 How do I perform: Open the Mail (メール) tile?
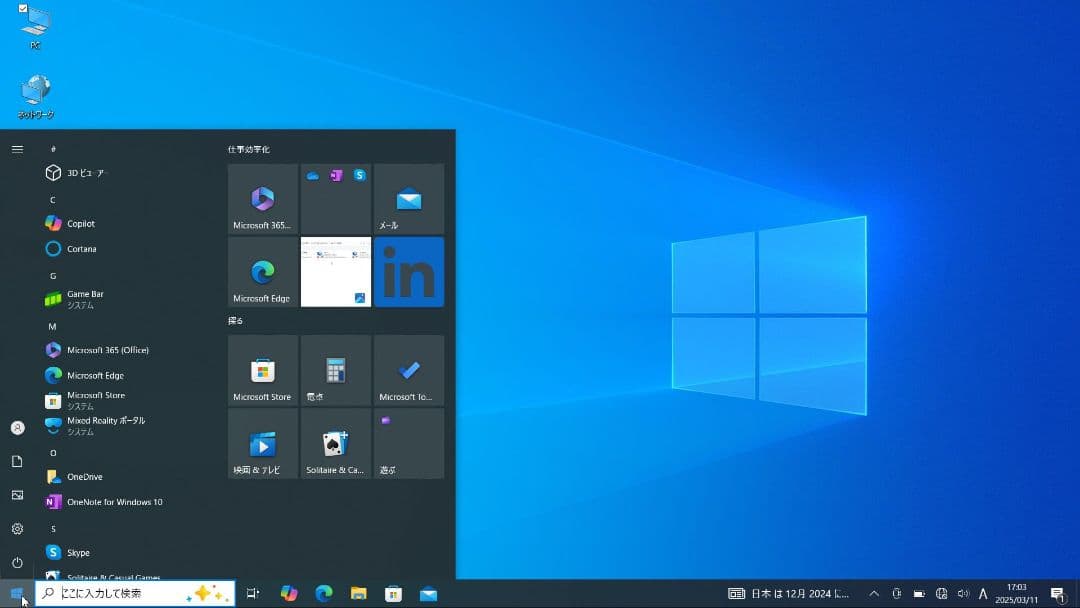click(409, 199)
